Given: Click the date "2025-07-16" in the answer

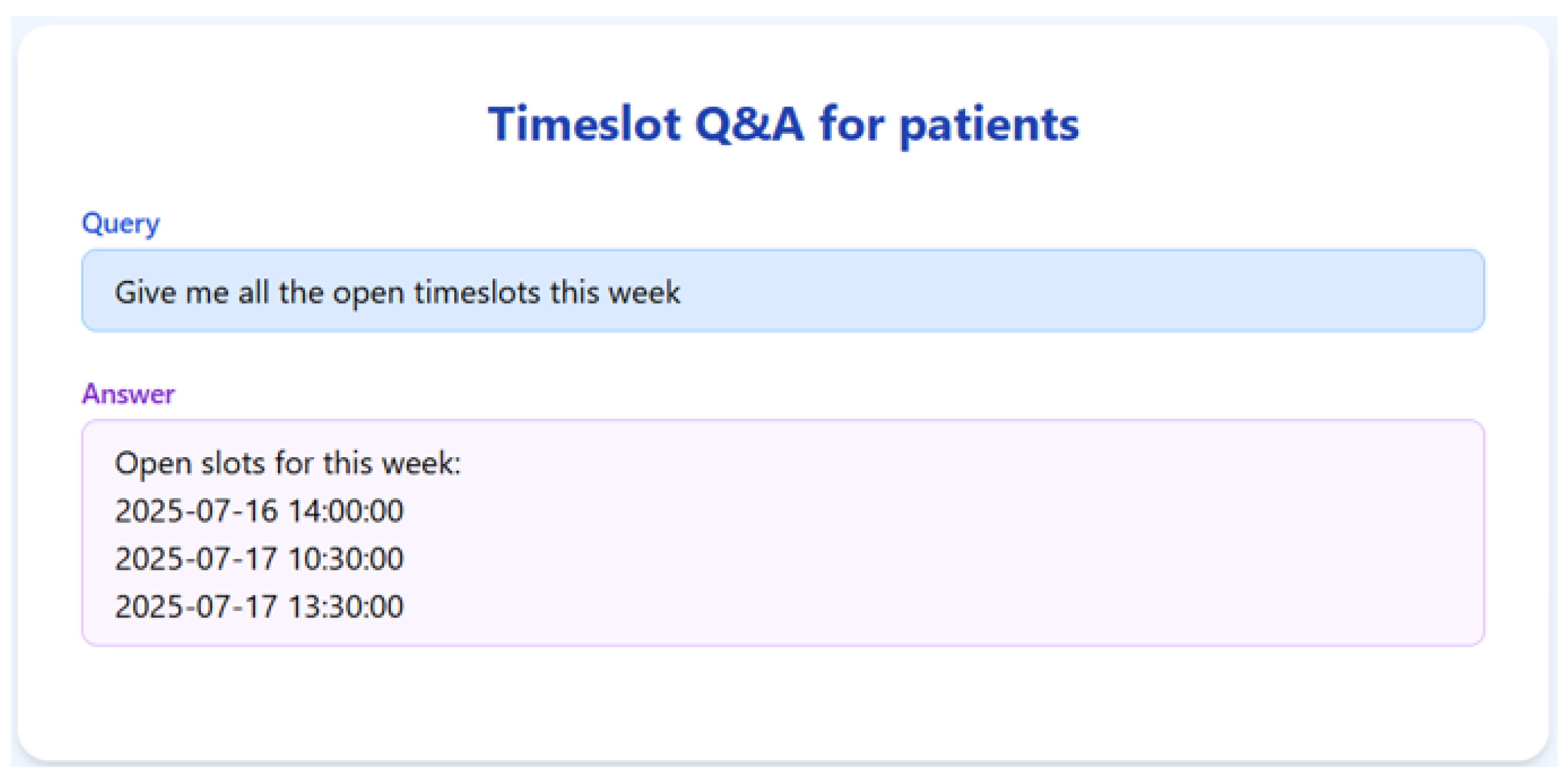Looking at the screenshot, I should tap(195, 511).
